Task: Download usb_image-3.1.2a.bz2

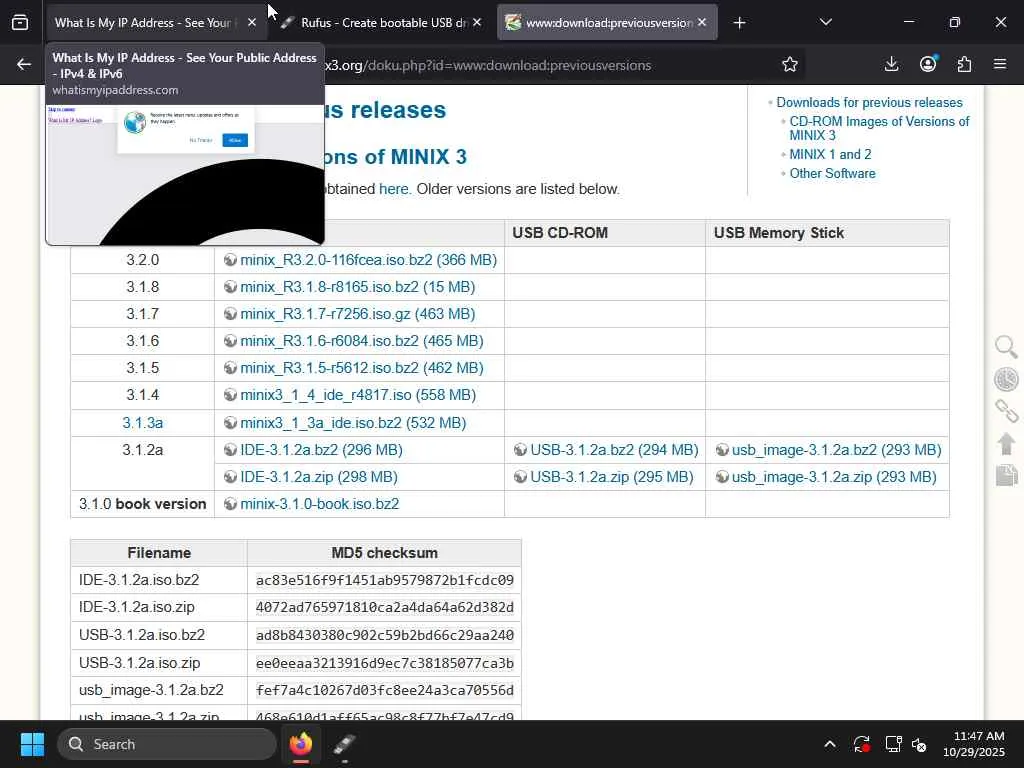Action: (x=837, y=450)
